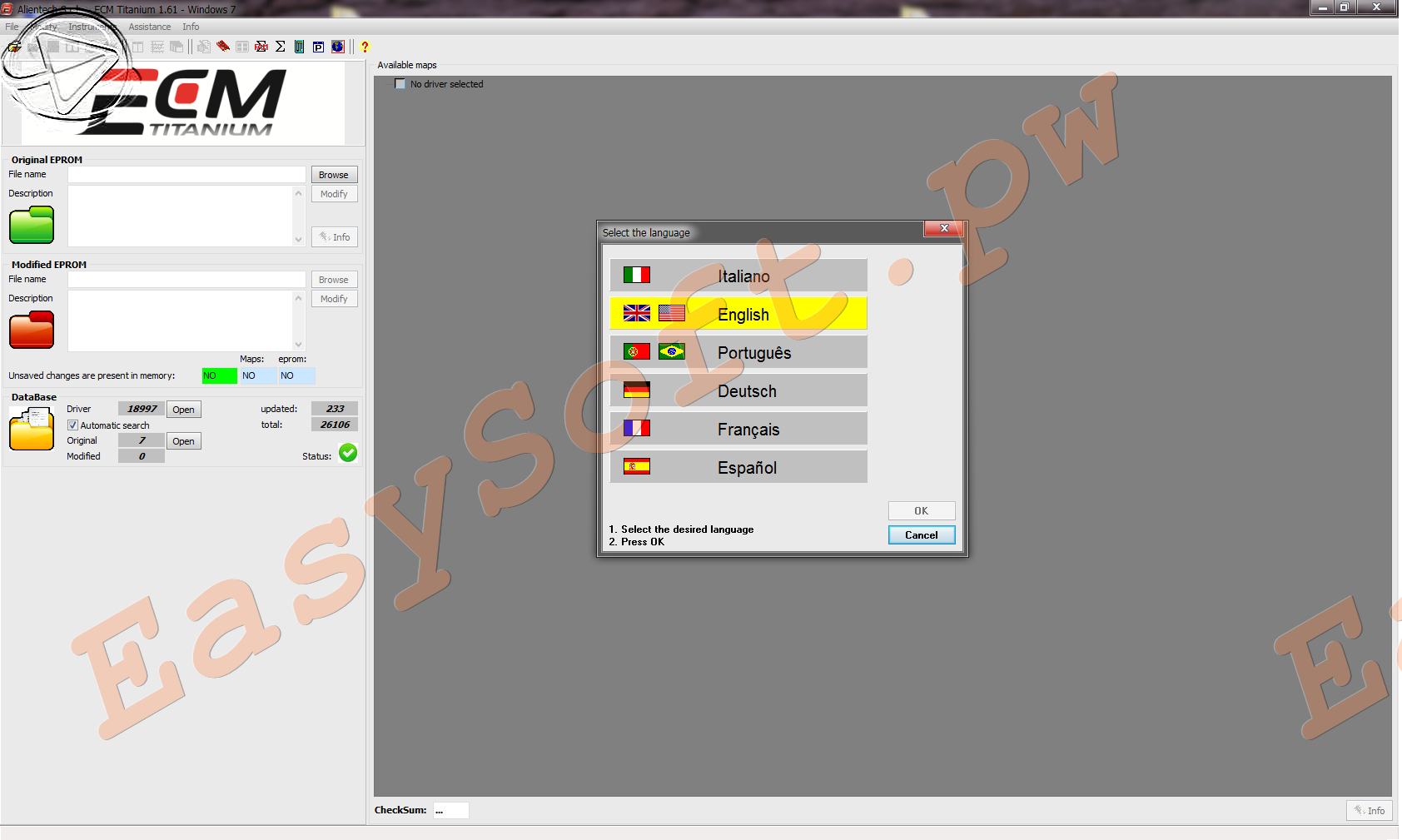Click Browse for Modified EPROM

click(334, 280)
